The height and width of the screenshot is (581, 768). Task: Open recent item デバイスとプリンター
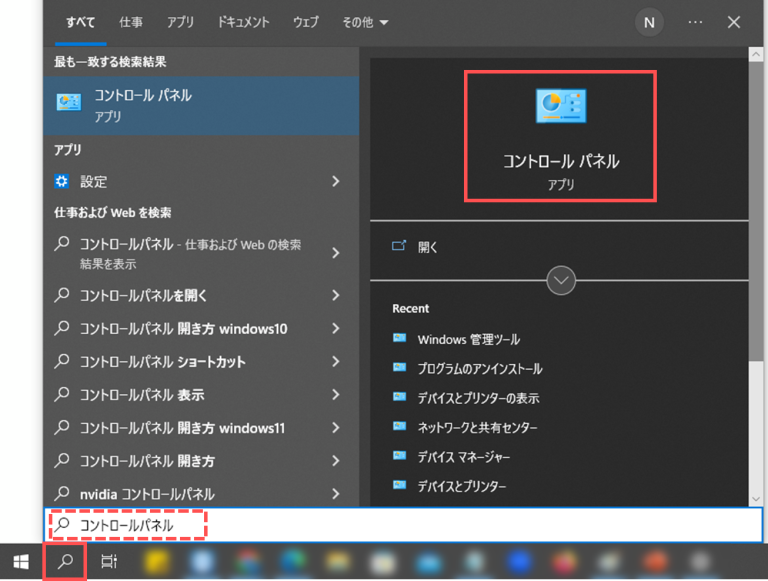(462, 486)
